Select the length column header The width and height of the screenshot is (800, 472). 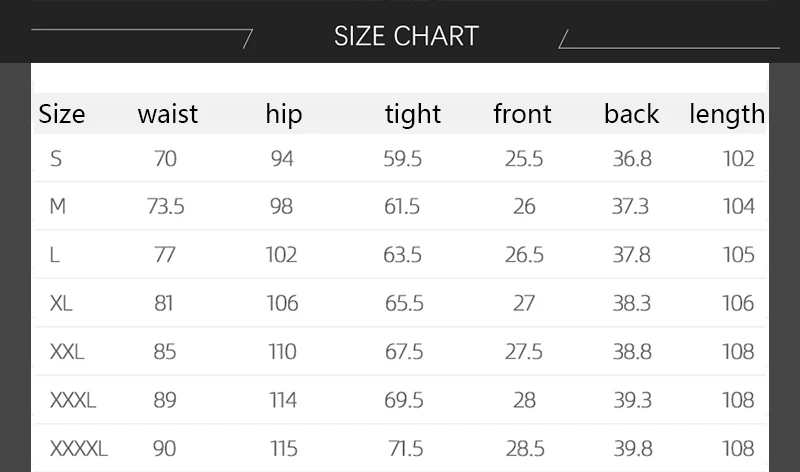point(727,114)
